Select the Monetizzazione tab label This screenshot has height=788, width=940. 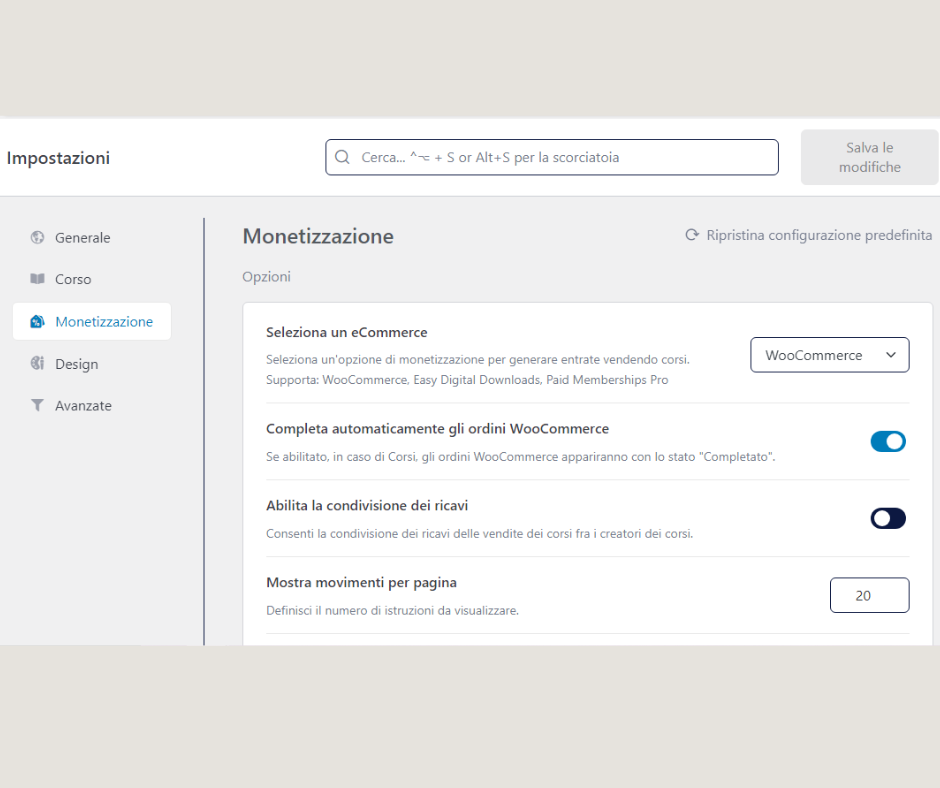pos(104,322)
